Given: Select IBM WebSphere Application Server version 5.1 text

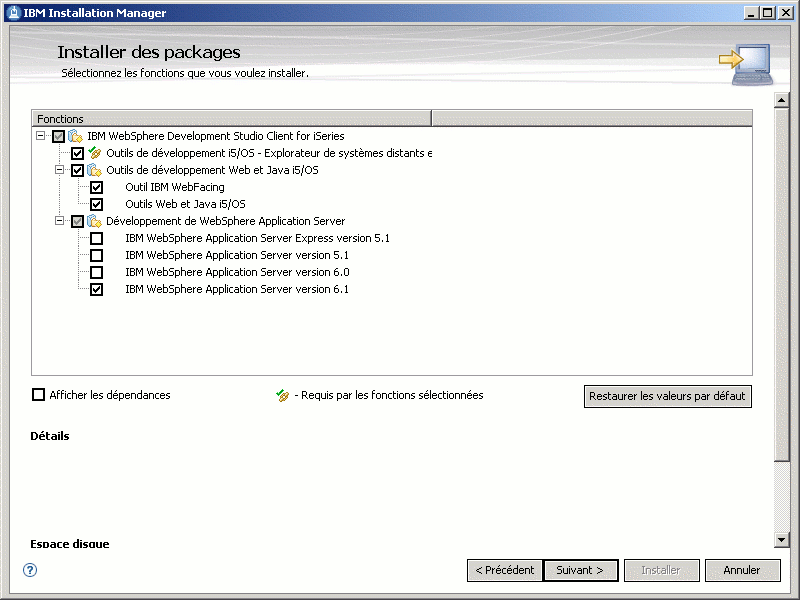Looking at the screenshot, I should 237,255.
